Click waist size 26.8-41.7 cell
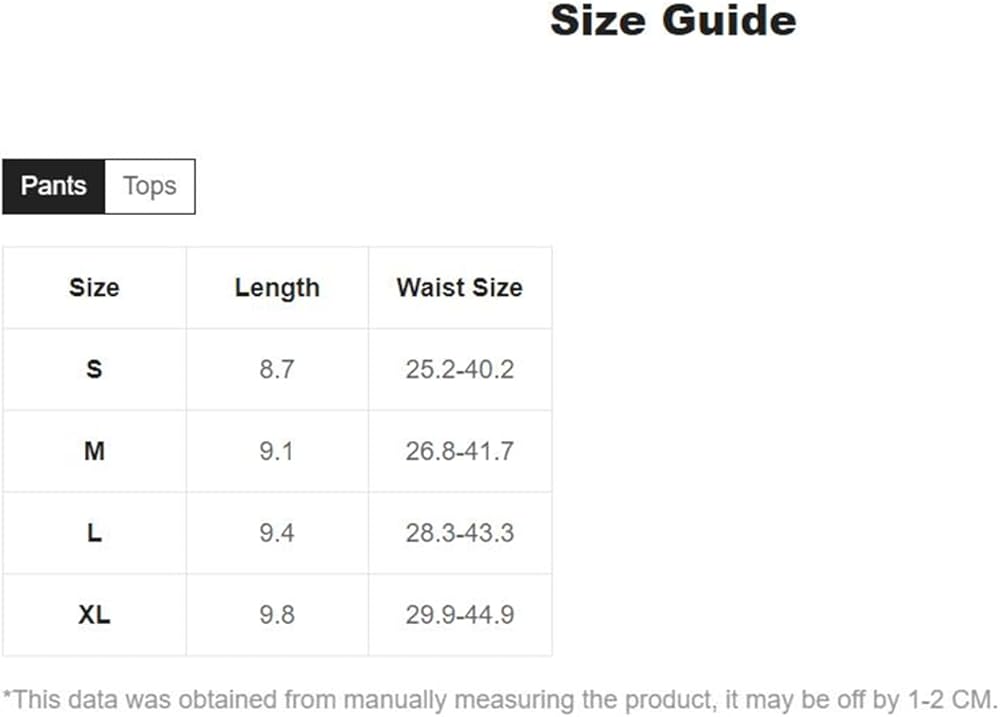The image size is (1000, 717). 459,452
